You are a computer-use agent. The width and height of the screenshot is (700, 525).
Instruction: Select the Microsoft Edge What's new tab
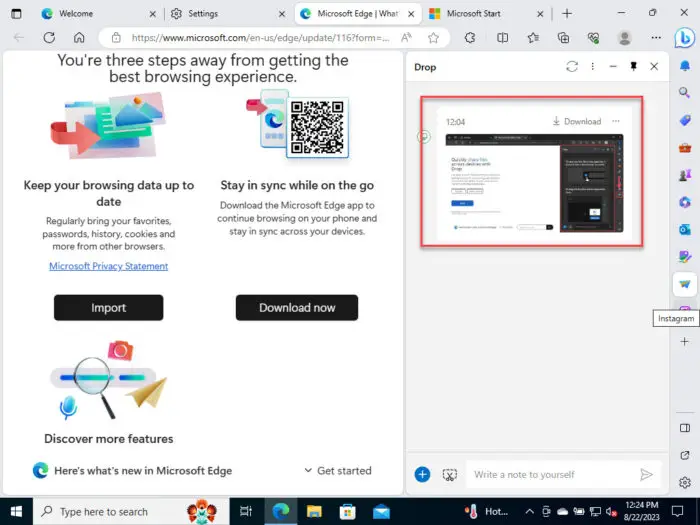357,14
